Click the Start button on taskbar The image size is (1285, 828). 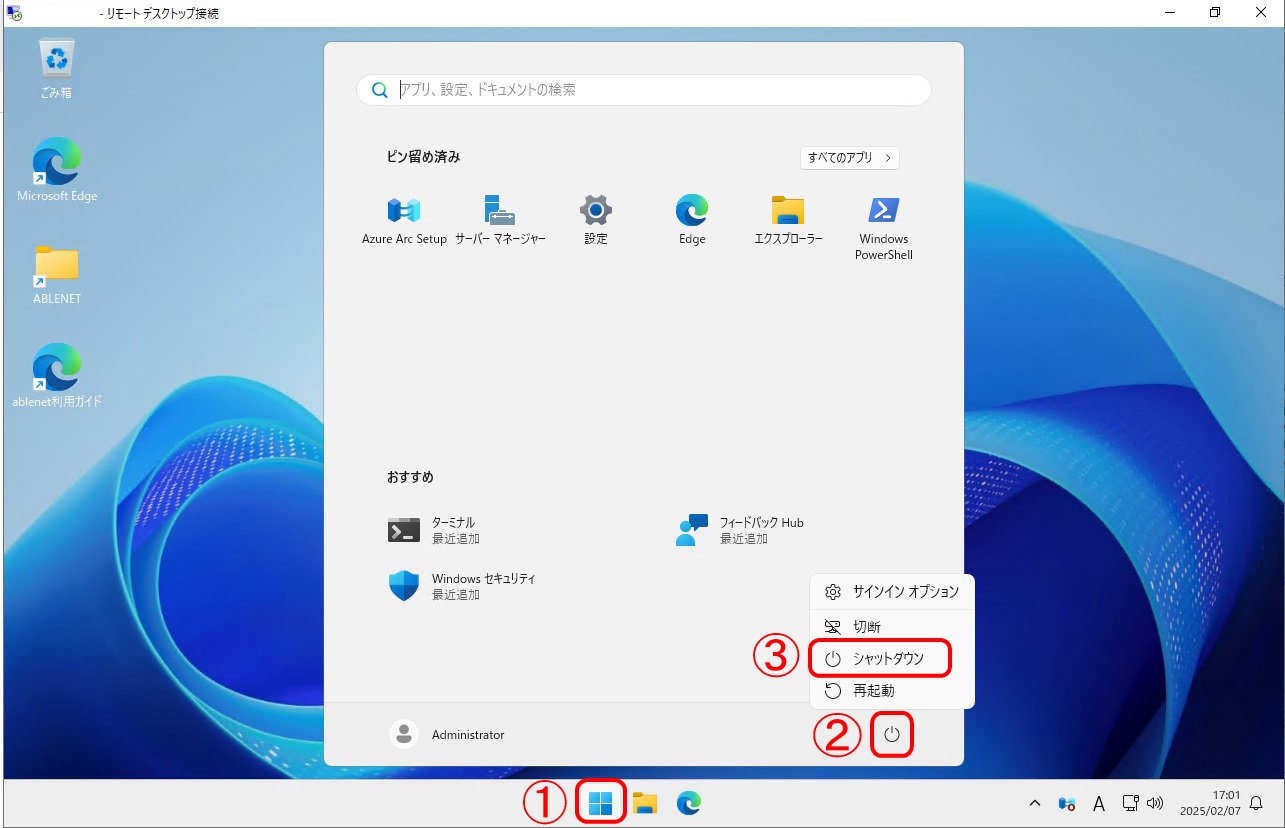click(601, 803)
